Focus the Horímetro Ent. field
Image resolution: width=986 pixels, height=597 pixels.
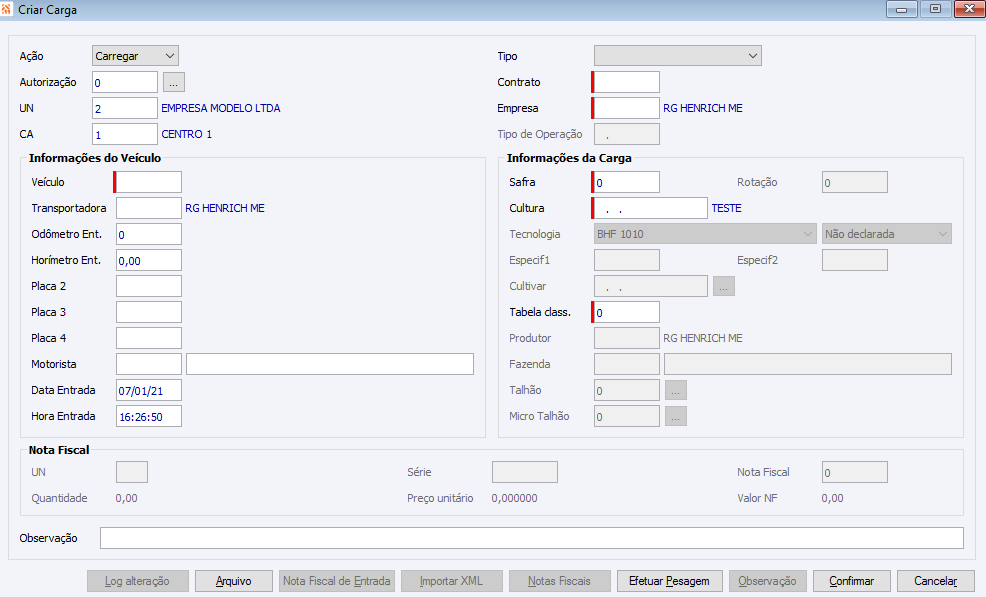[149, 260]
